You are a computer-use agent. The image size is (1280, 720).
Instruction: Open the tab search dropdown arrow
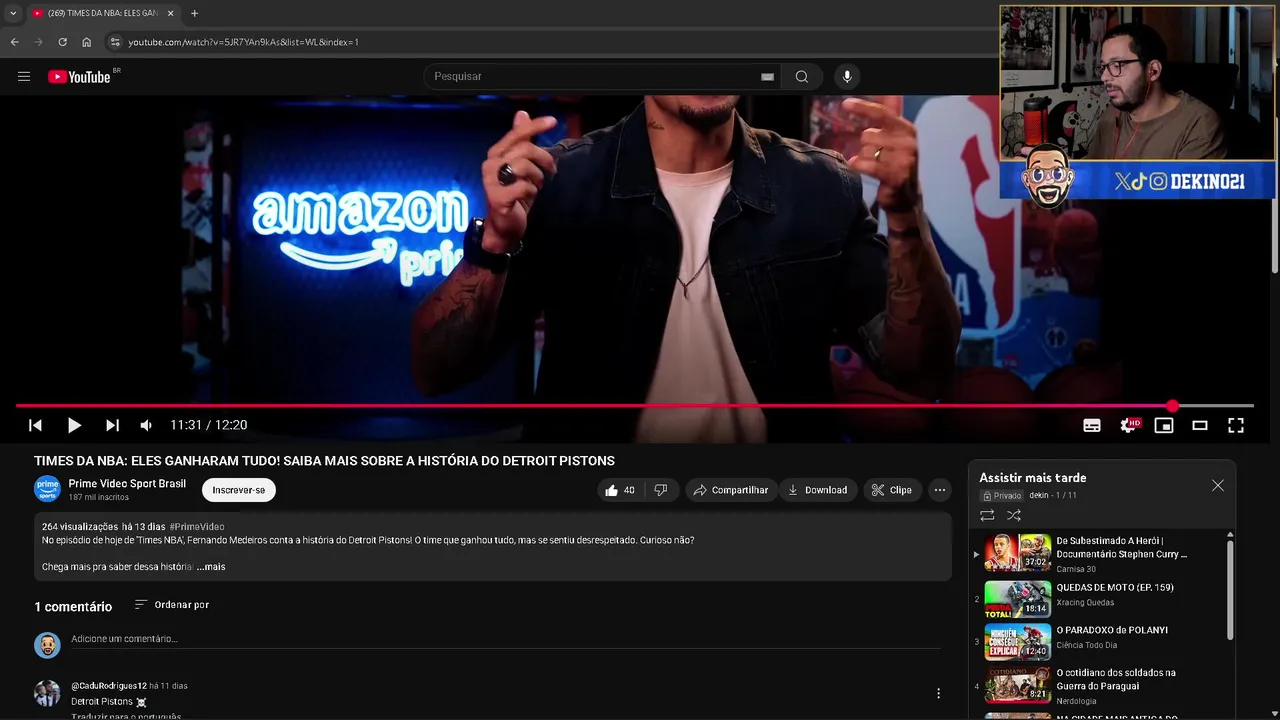pyautogui.click(x=13, y=13)
